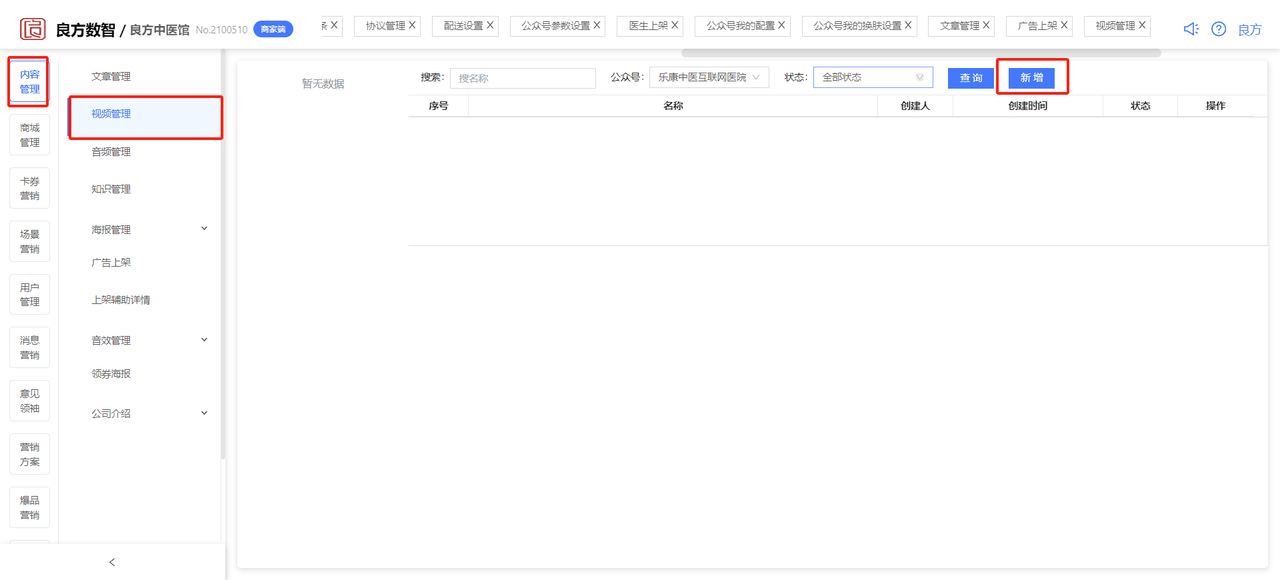
Task: Click the 操作 column header
Action: click(1215, 106)
